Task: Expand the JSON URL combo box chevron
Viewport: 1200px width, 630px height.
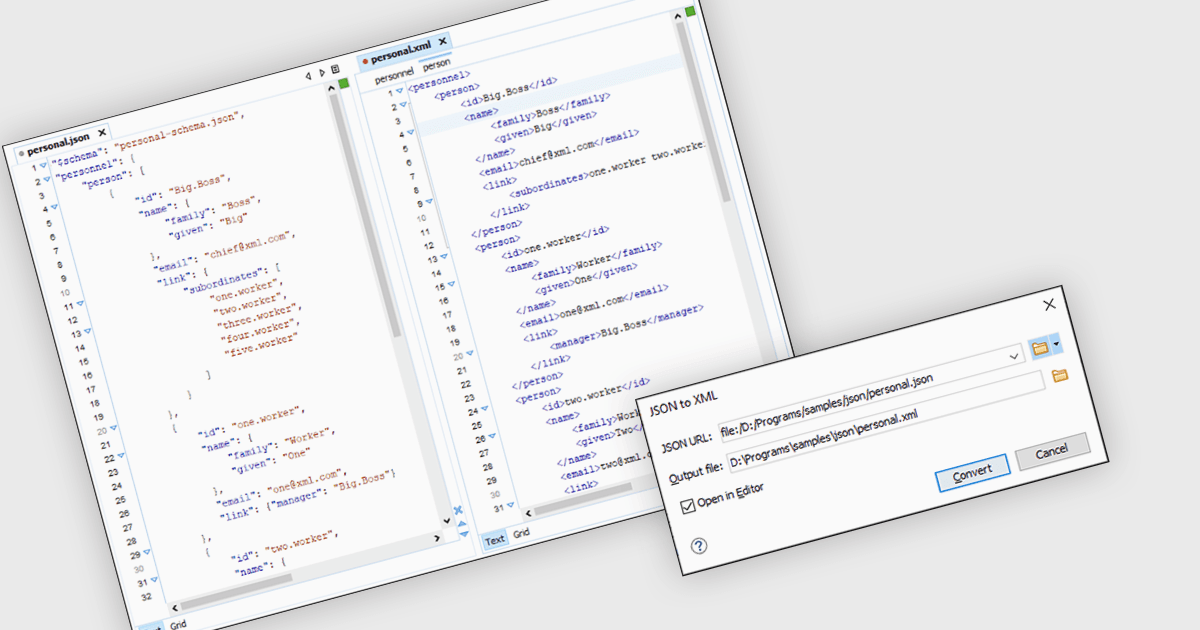Action: pyautogui.click(x=1016, y=354)
